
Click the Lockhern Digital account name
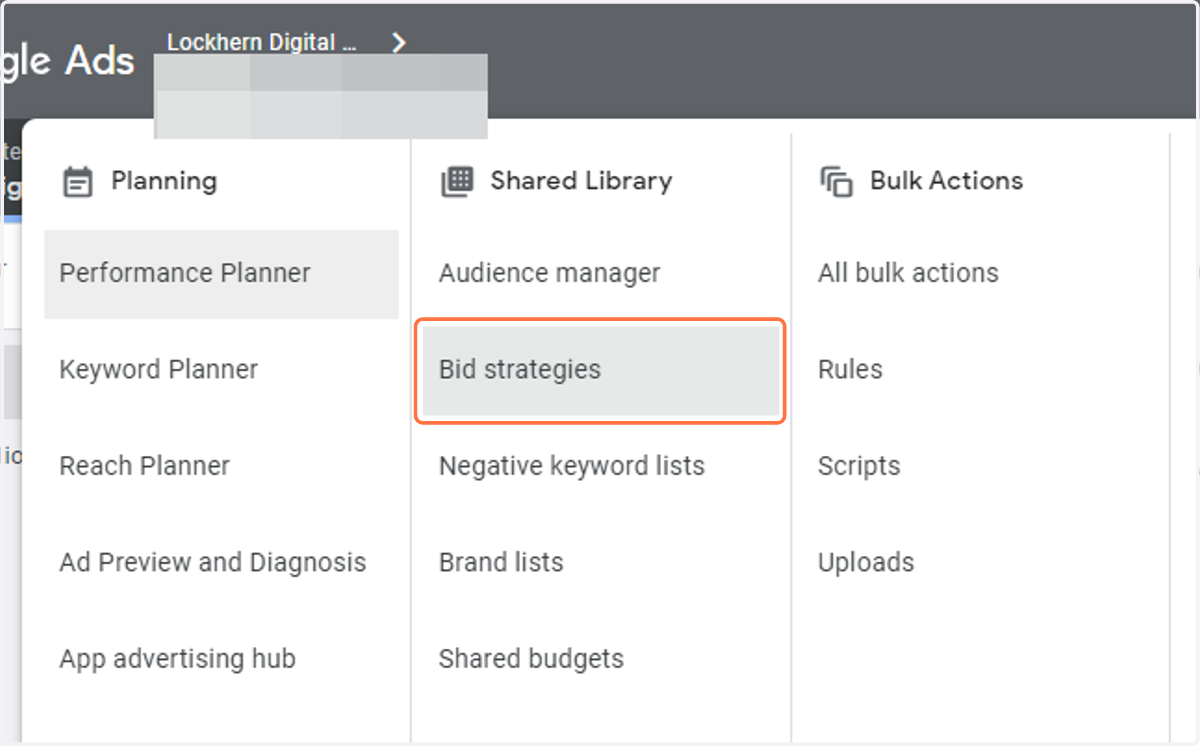262,43
